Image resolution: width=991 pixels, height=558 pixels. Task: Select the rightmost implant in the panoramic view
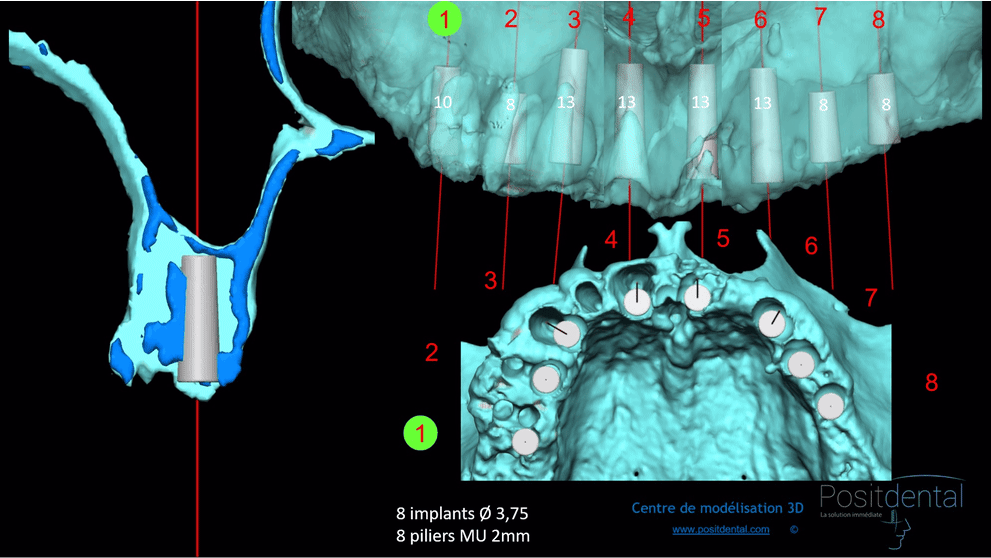click(x=883, y=108)
